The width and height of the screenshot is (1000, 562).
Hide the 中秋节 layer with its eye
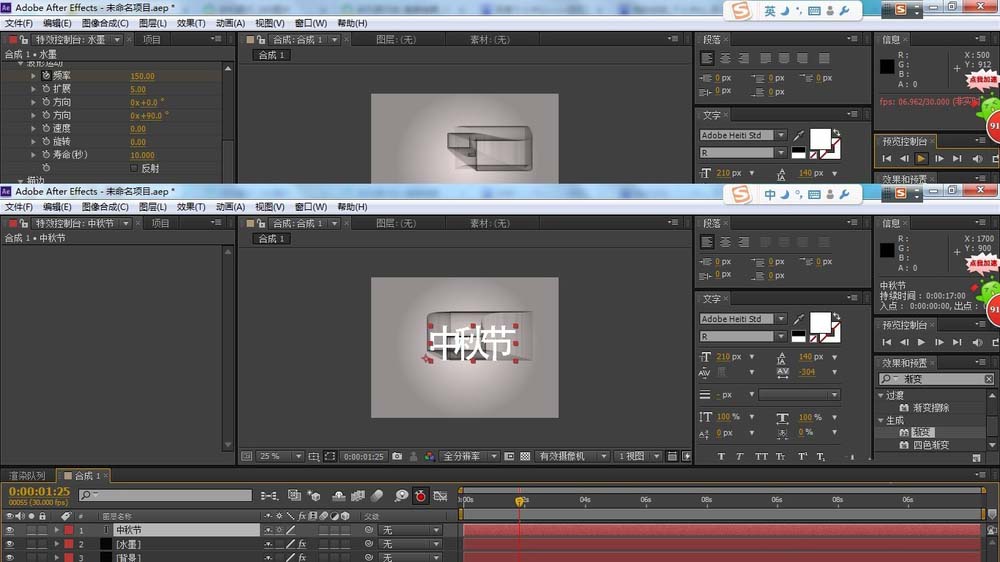[x=10, y=530]
